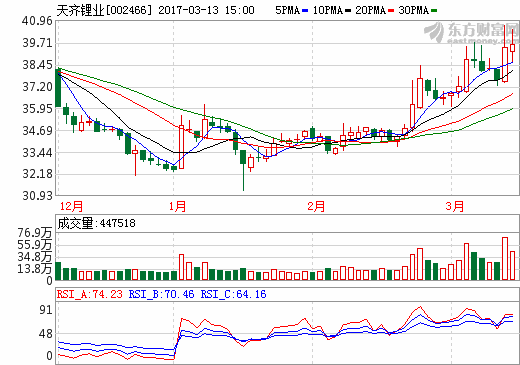Click the last red candlestick on the right
520x365 pixels.
pyautogui.click(x=512, y=46)
